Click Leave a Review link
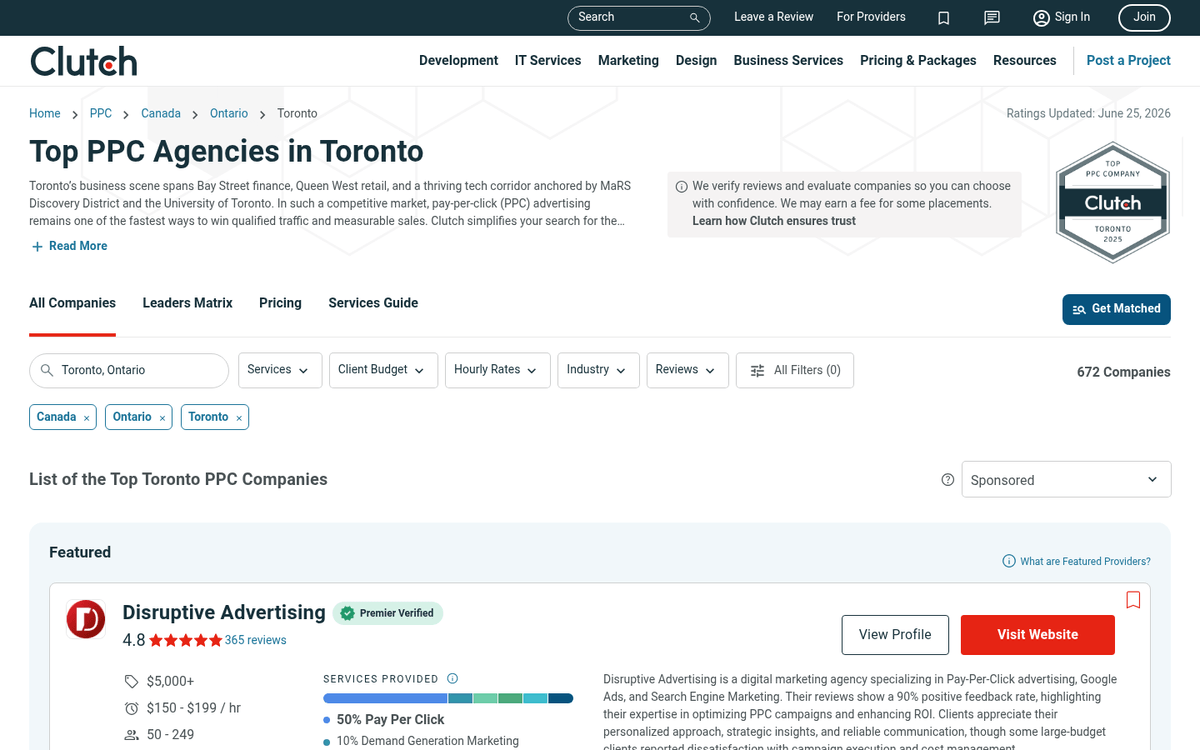 pos(774,17)
